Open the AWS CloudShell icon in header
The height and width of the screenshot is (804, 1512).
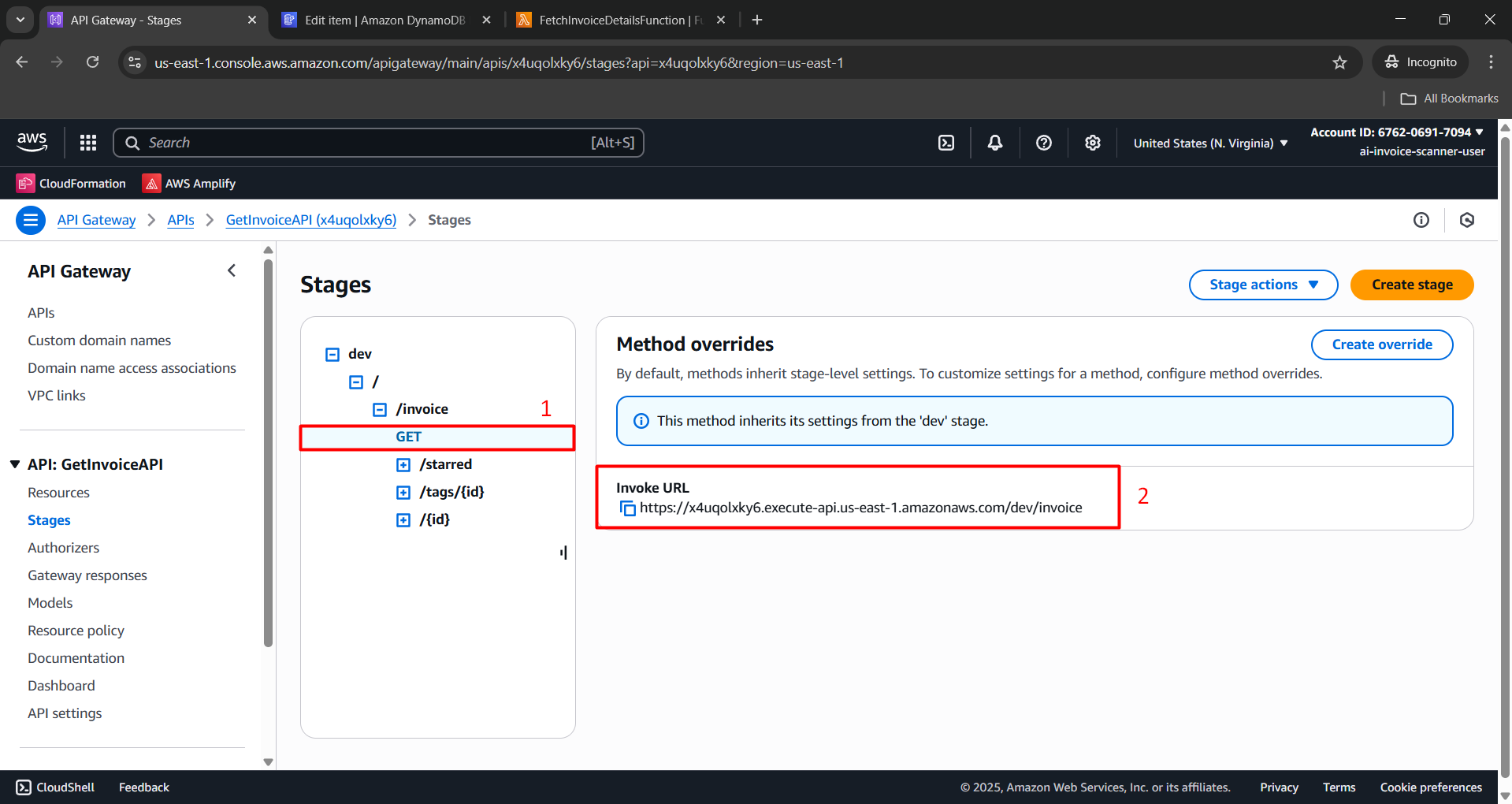[946, 143]
